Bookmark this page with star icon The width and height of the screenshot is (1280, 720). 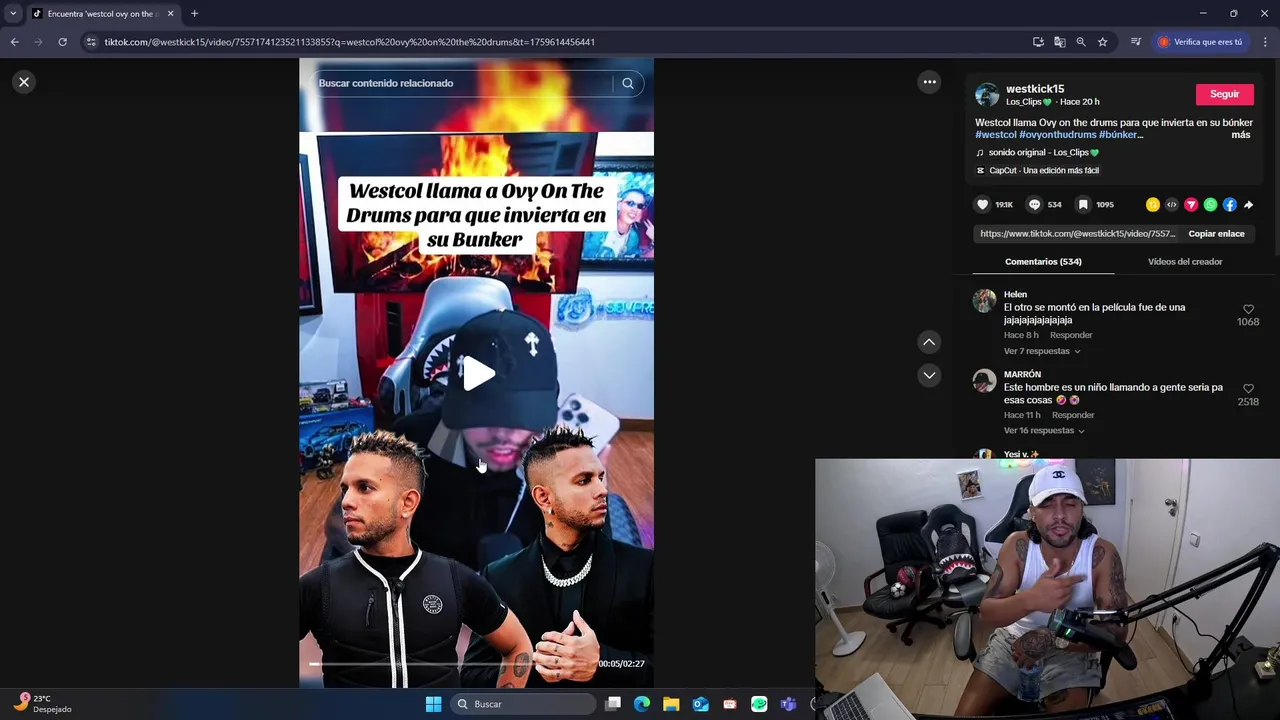coord(1102,42)
